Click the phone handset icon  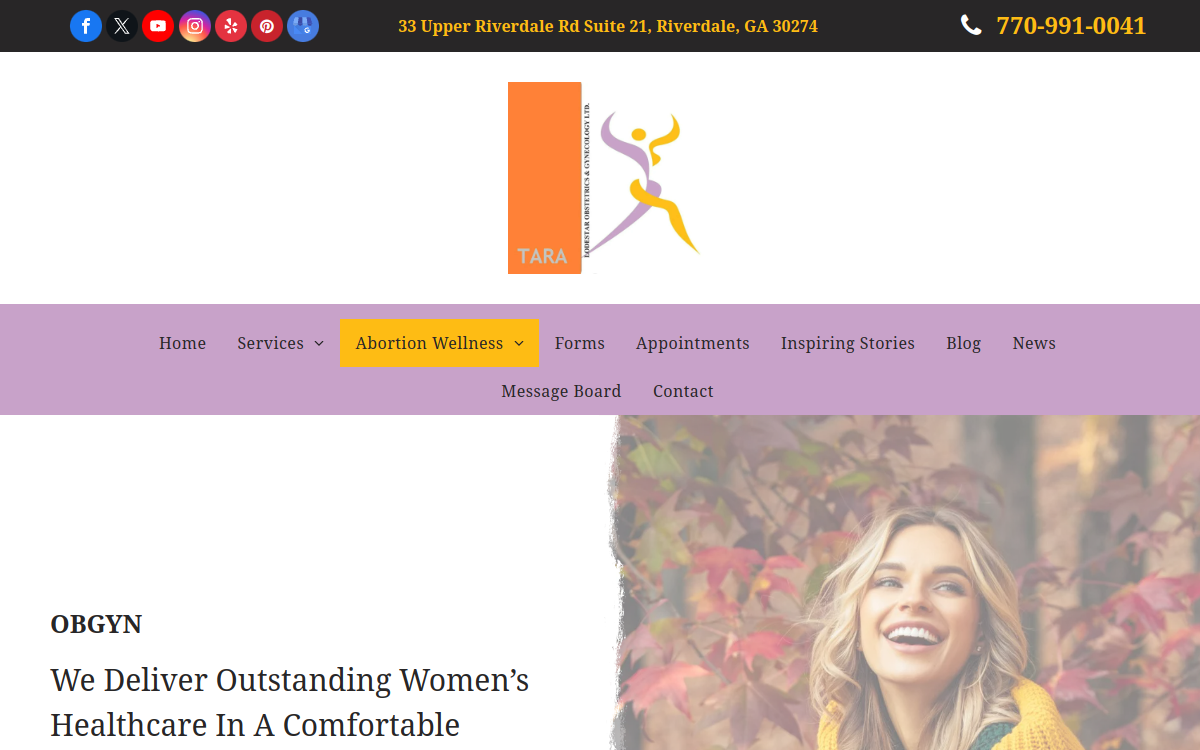point(971,25)
